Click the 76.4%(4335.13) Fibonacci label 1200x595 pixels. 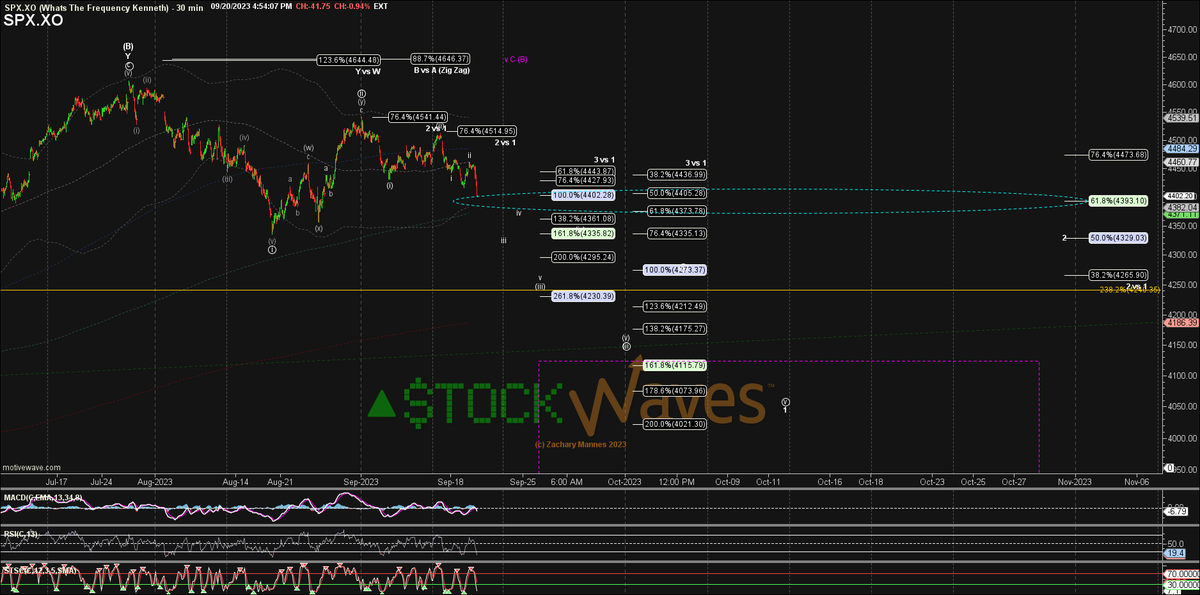678,233
